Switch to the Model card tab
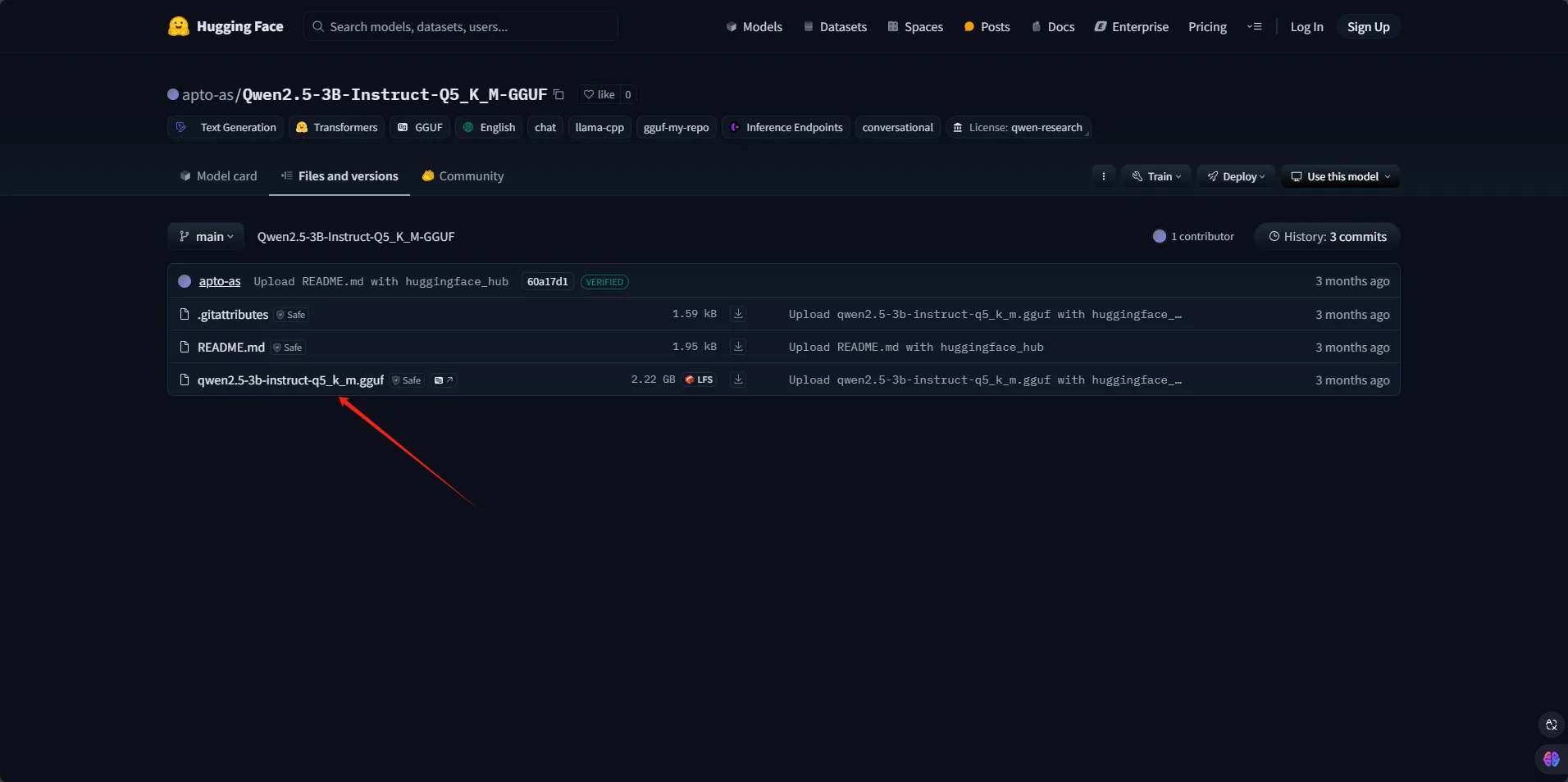The width and height of the screenshot is (1568, 782). click(218, 176)
